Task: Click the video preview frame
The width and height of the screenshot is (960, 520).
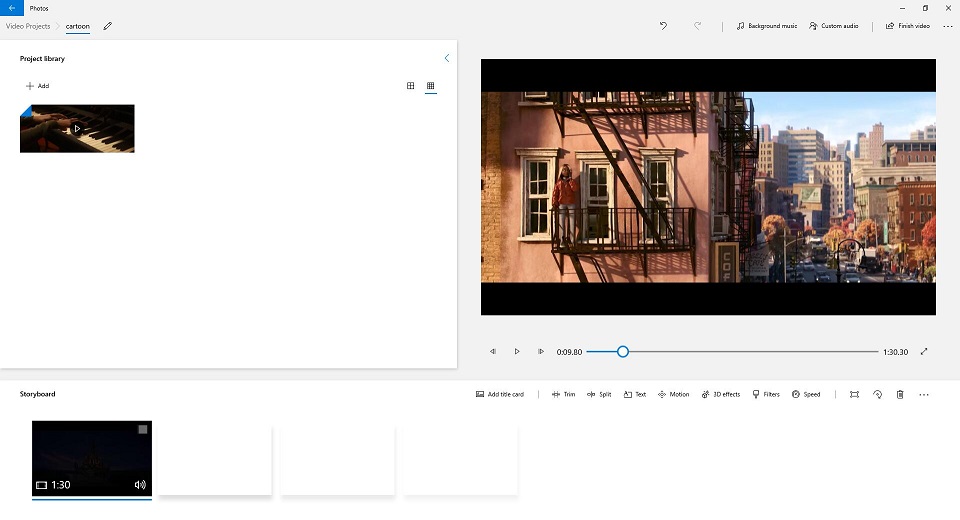Action: point(708,187)
